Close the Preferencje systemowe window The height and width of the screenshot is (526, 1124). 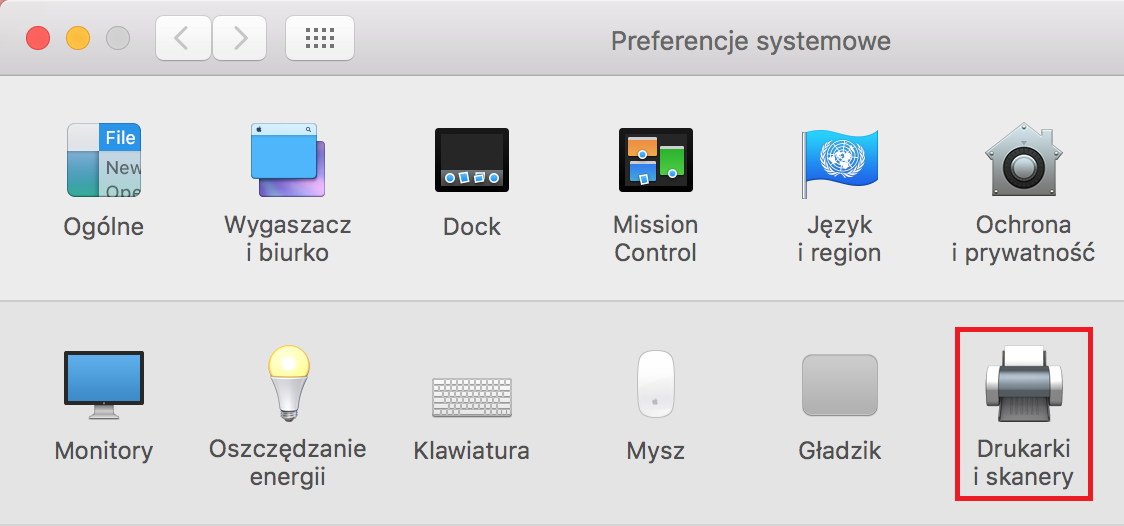(38, 38)
